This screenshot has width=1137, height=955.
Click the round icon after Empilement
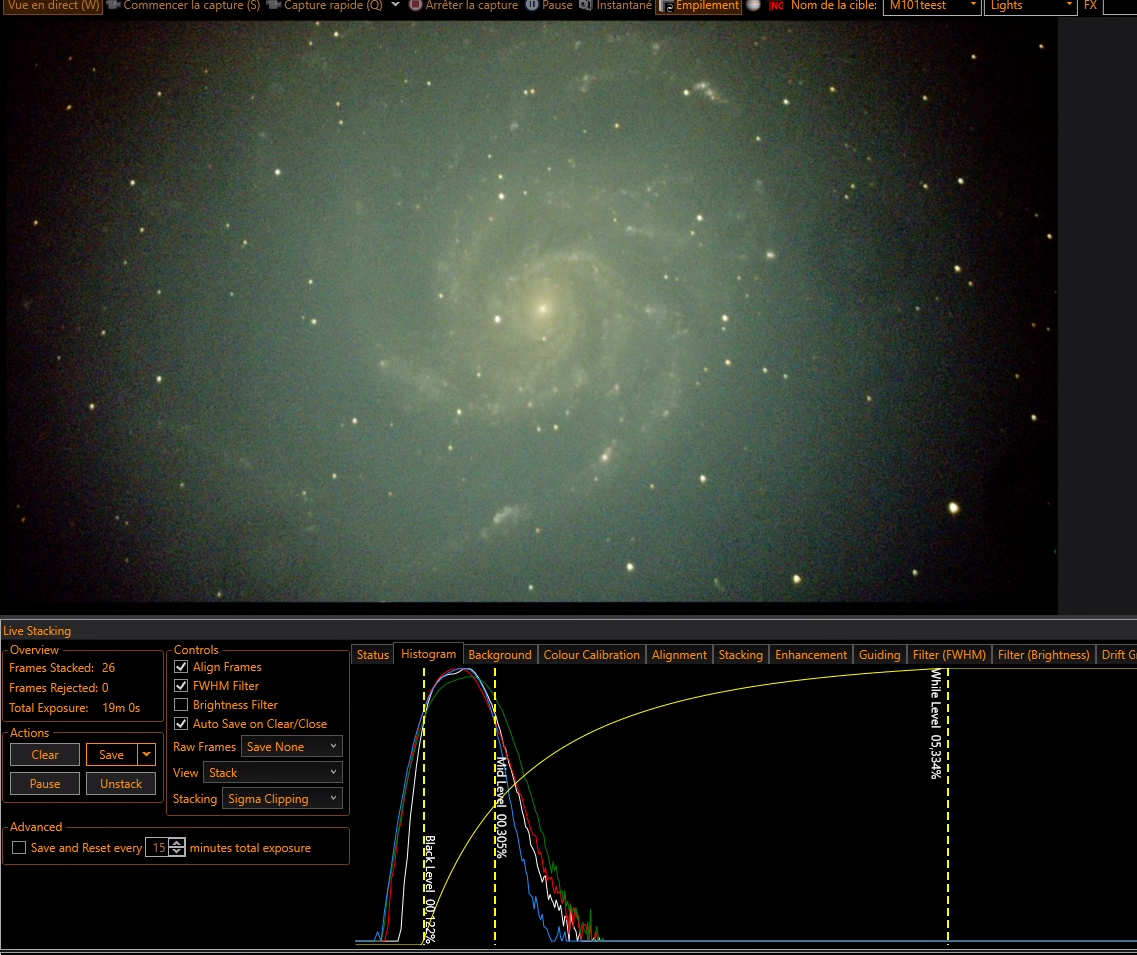pyautogui.click(x=753, y=5)
